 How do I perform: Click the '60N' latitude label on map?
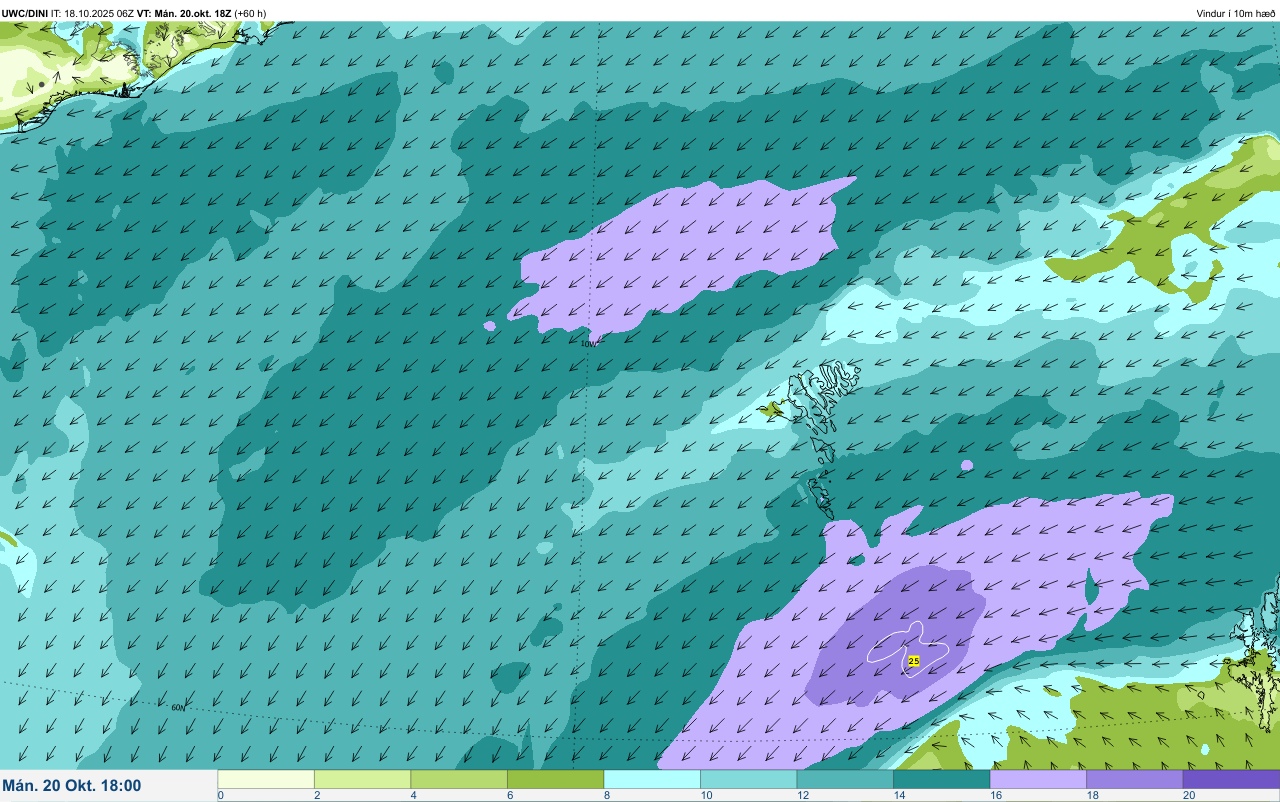click(x=178, y=707)
